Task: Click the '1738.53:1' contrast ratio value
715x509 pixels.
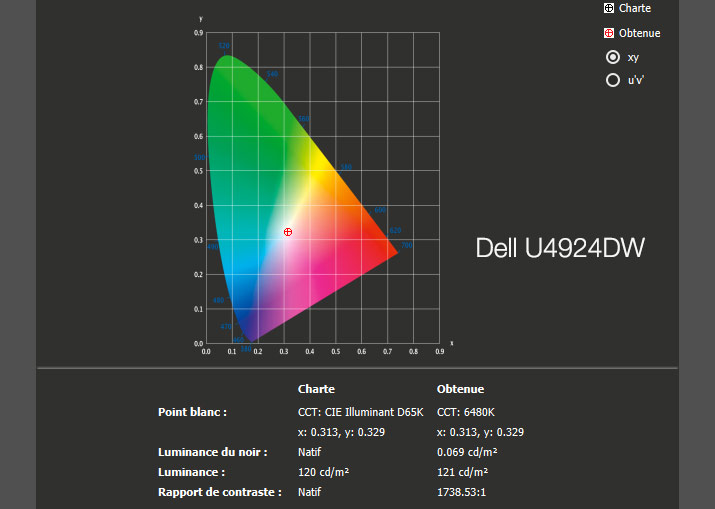Action: (x=461, y=492)
